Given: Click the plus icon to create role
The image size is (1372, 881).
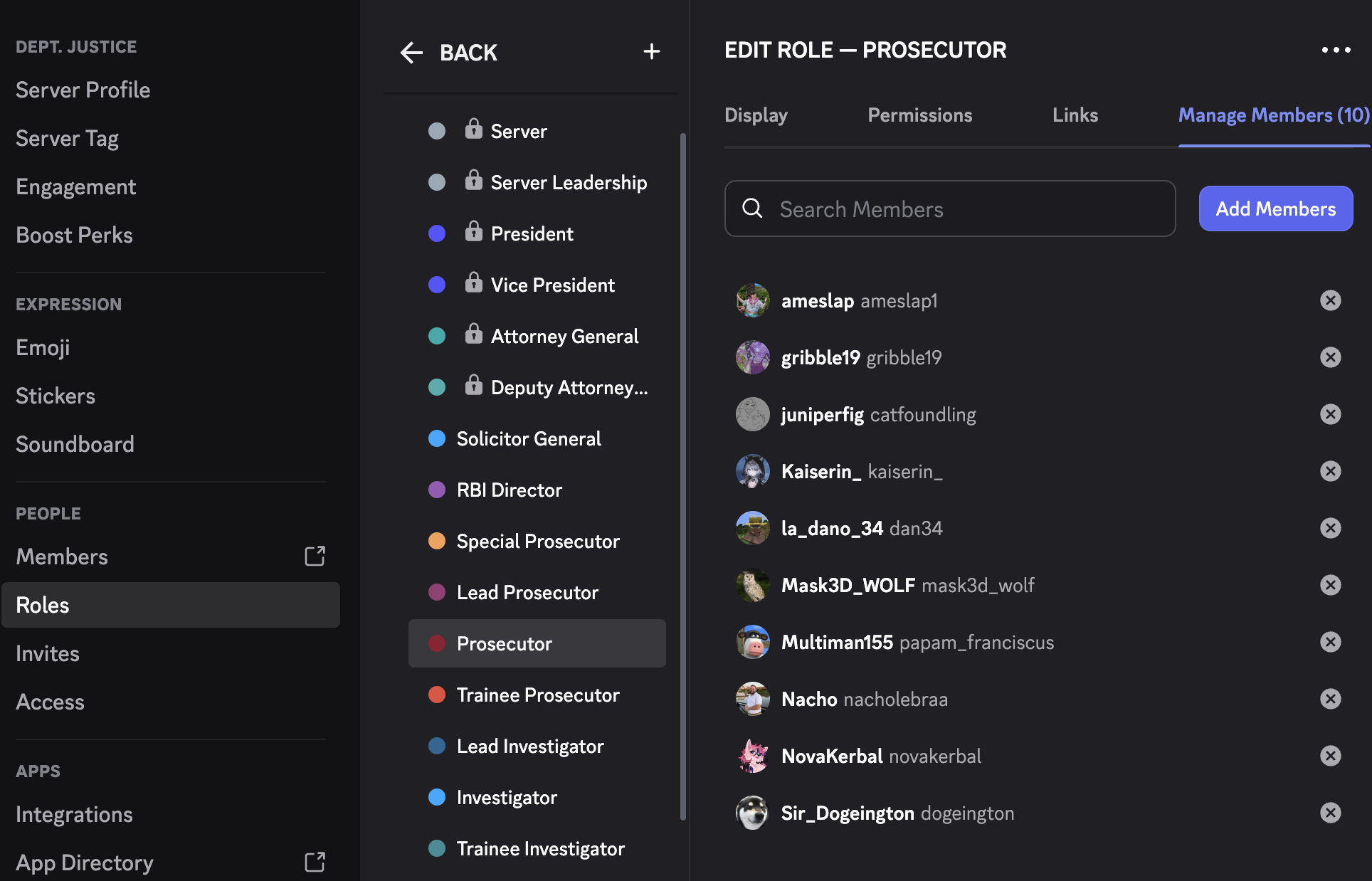Looking at the screenshot, I should point(651,52).
